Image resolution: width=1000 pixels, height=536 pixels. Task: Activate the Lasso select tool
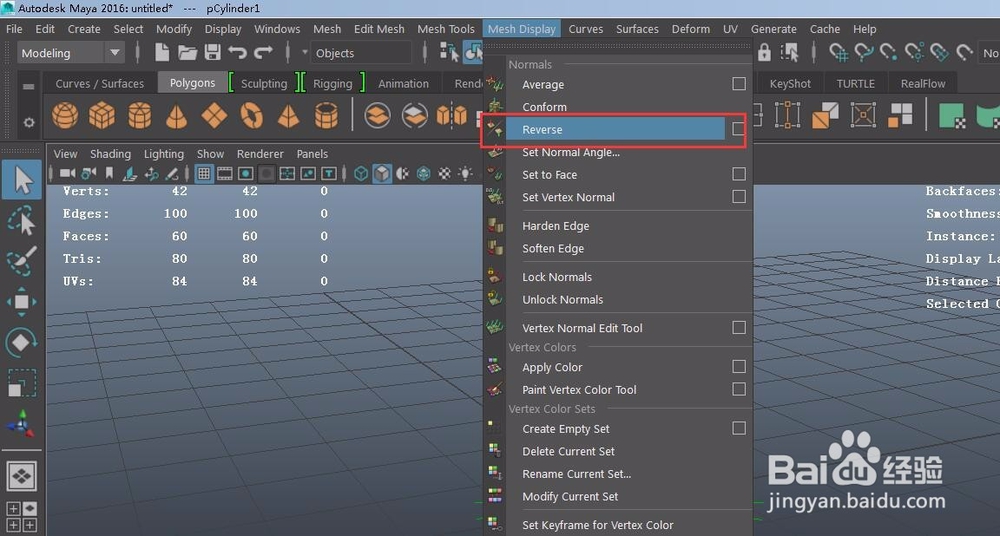(x=22, y=221)
